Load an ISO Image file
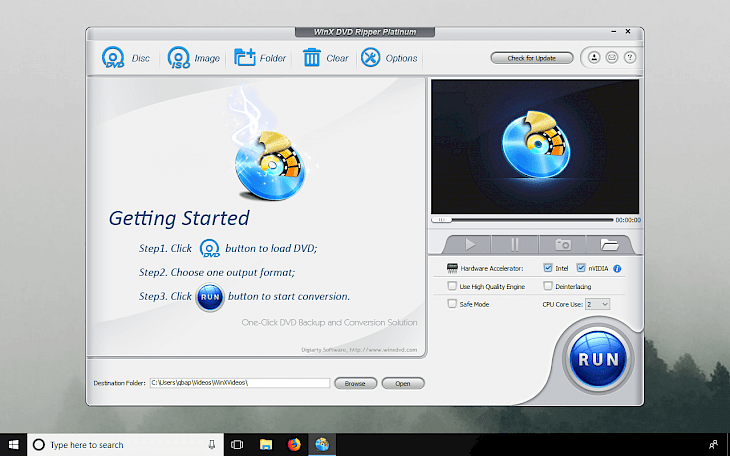Viewport: 730px width, 456px height. click(x=193, y=58)
